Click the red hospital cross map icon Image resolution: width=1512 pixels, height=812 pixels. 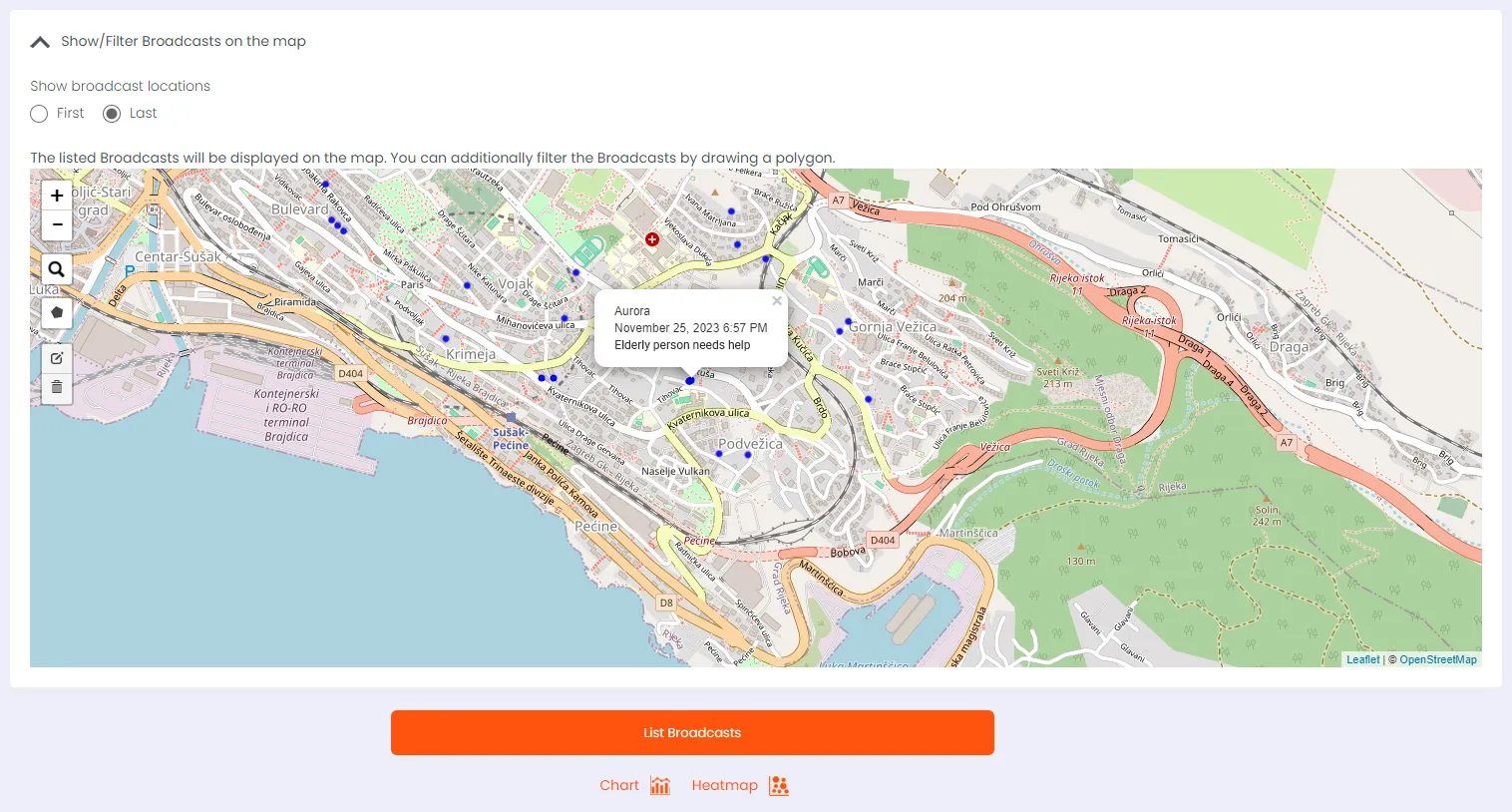click(652, 239)
